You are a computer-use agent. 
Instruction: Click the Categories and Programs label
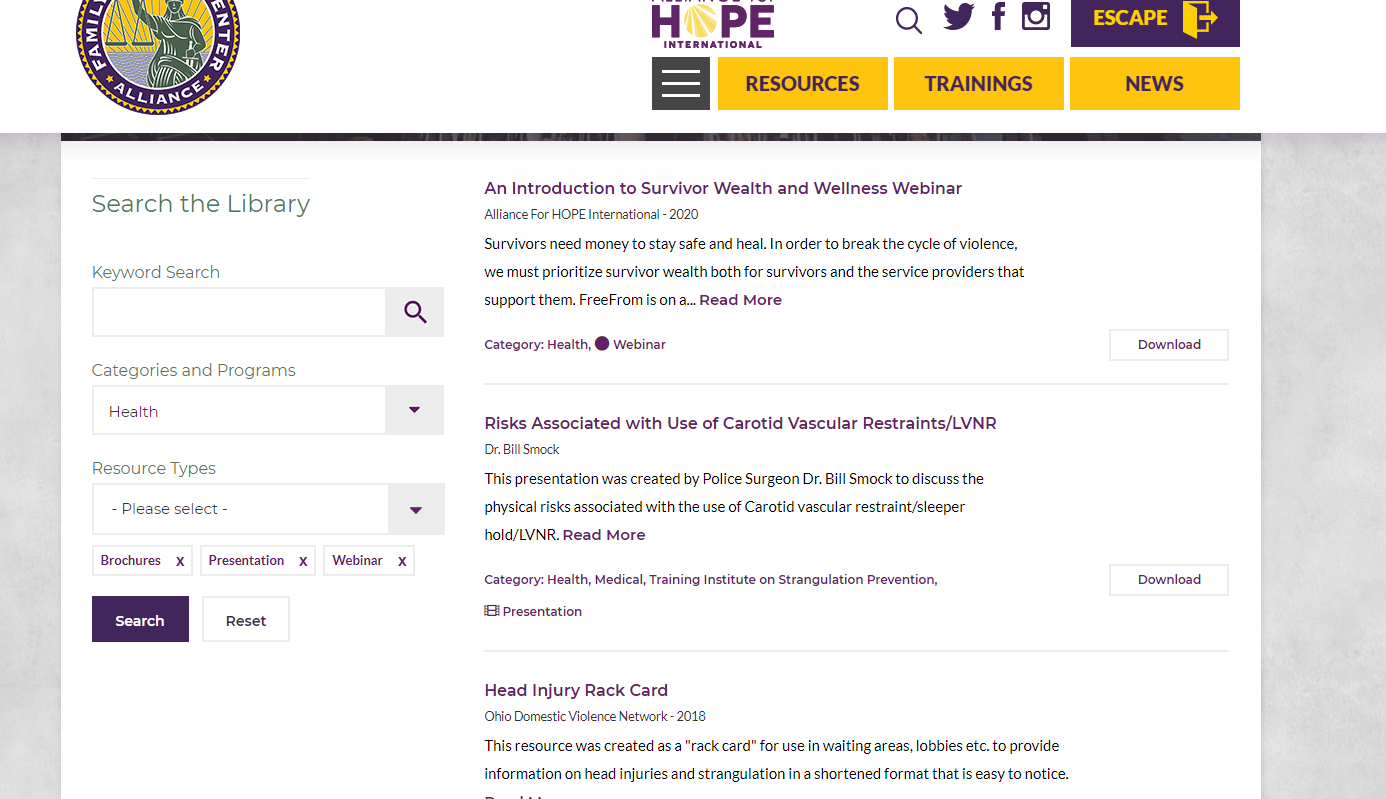coord(194,370)
